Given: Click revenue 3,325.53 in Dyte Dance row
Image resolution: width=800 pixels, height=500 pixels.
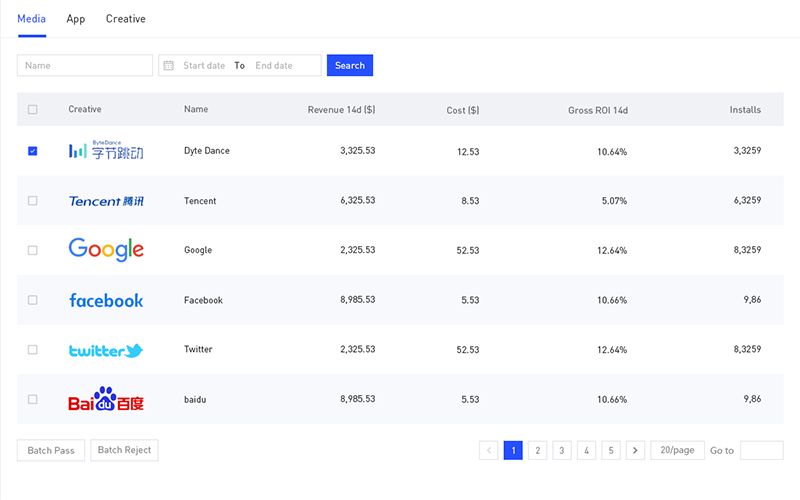Looking at the screenshot, I should tap(358, 151).
